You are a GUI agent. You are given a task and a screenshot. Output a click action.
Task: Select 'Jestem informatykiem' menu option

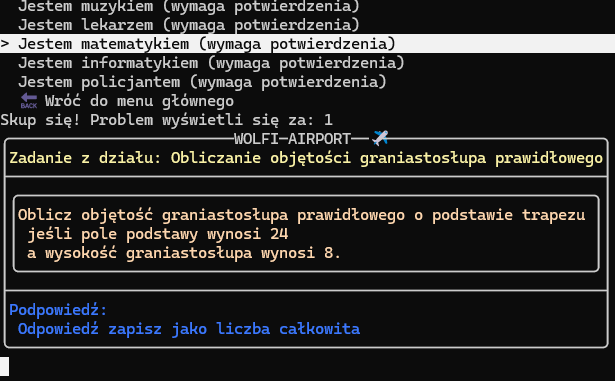[211, 63]
